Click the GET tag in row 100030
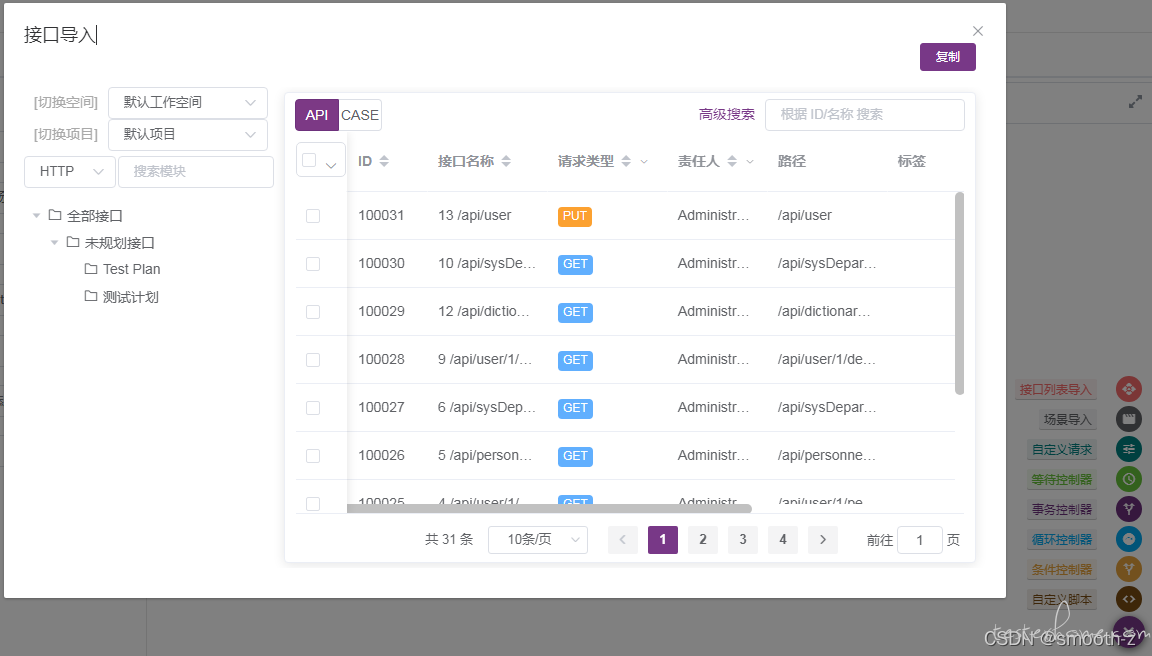The width and height of the screenshot is (1152, 656). (x=575, y=264)
